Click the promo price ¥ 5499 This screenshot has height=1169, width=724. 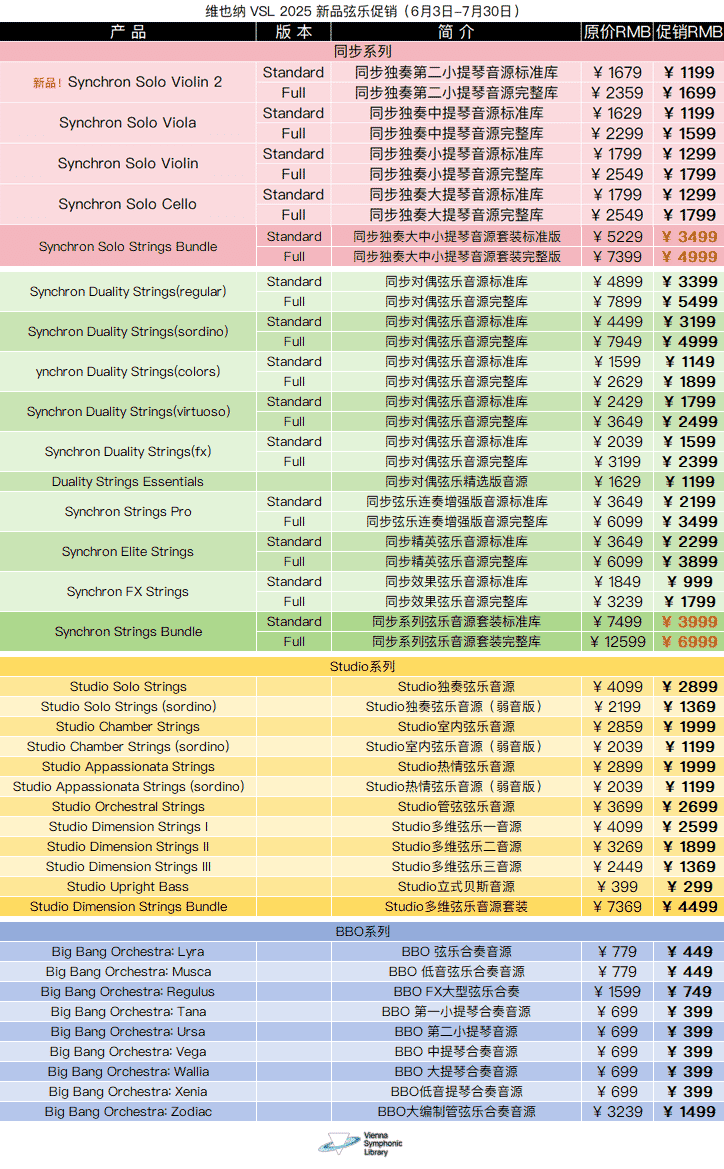click(690, 302)
